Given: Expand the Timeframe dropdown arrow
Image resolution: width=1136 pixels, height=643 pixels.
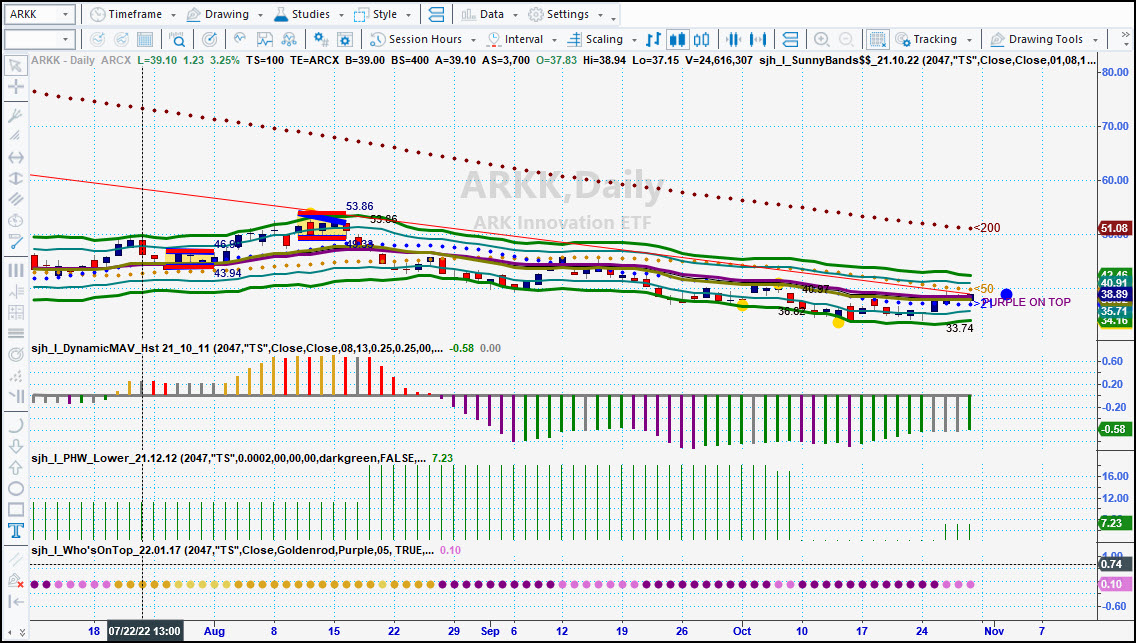Looking at the screenshot, I should click(172, 15).
